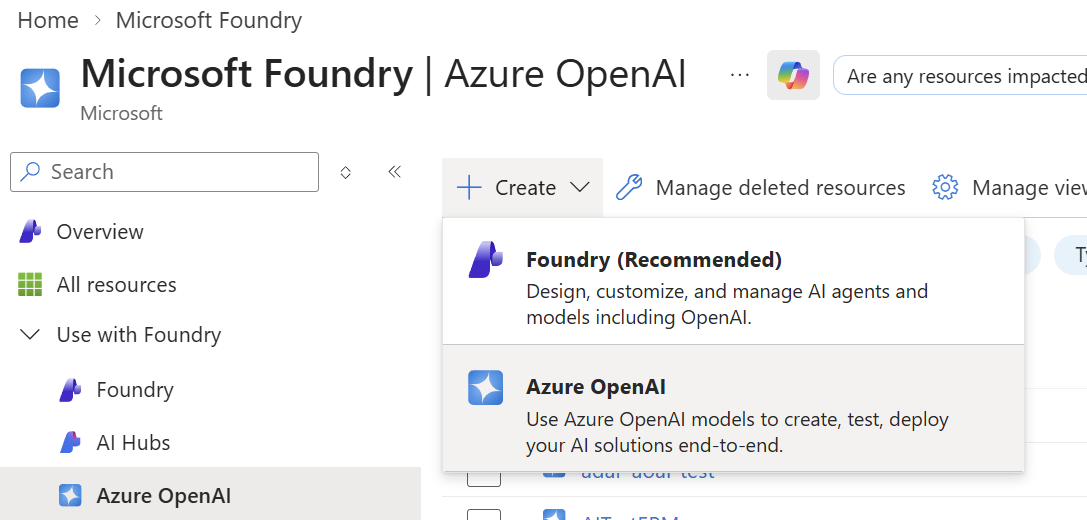The image size is (1087, 520).
Task: Open the Manage view toolbar option
Action: (x=1009, y=188)
